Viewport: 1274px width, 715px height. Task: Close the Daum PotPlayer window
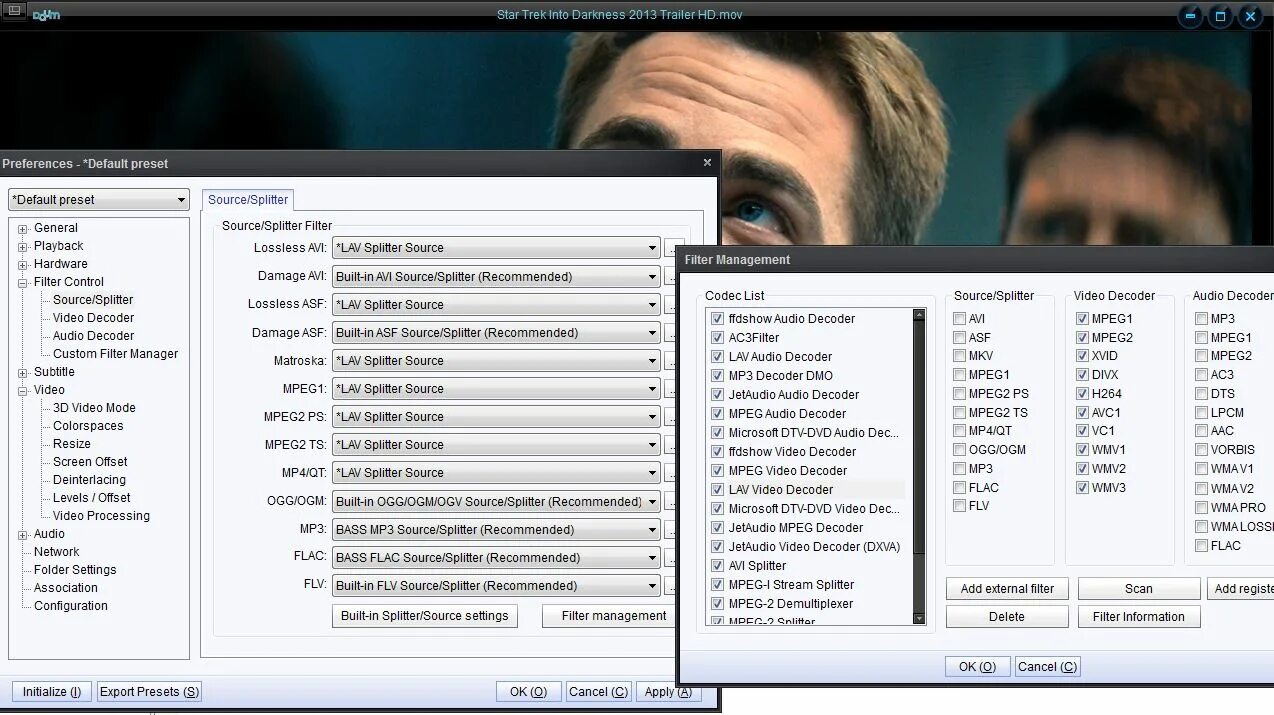click(x=1250, y=16)
